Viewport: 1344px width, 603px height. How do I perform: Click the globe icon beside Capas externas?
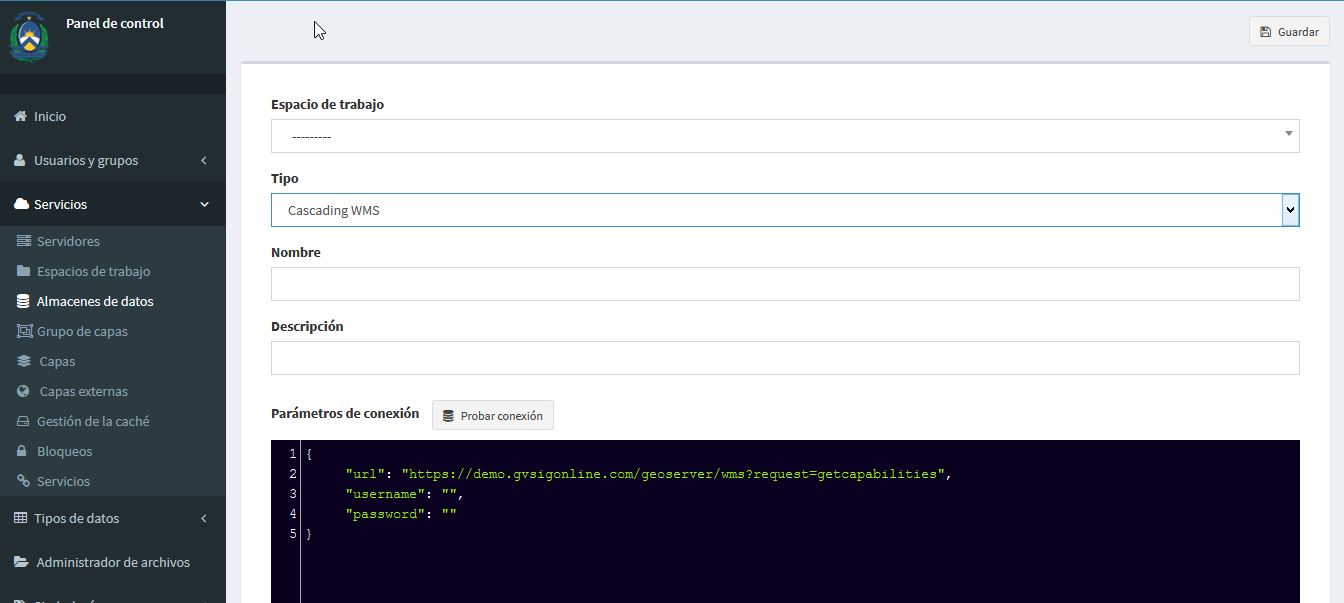coord(24,392)
